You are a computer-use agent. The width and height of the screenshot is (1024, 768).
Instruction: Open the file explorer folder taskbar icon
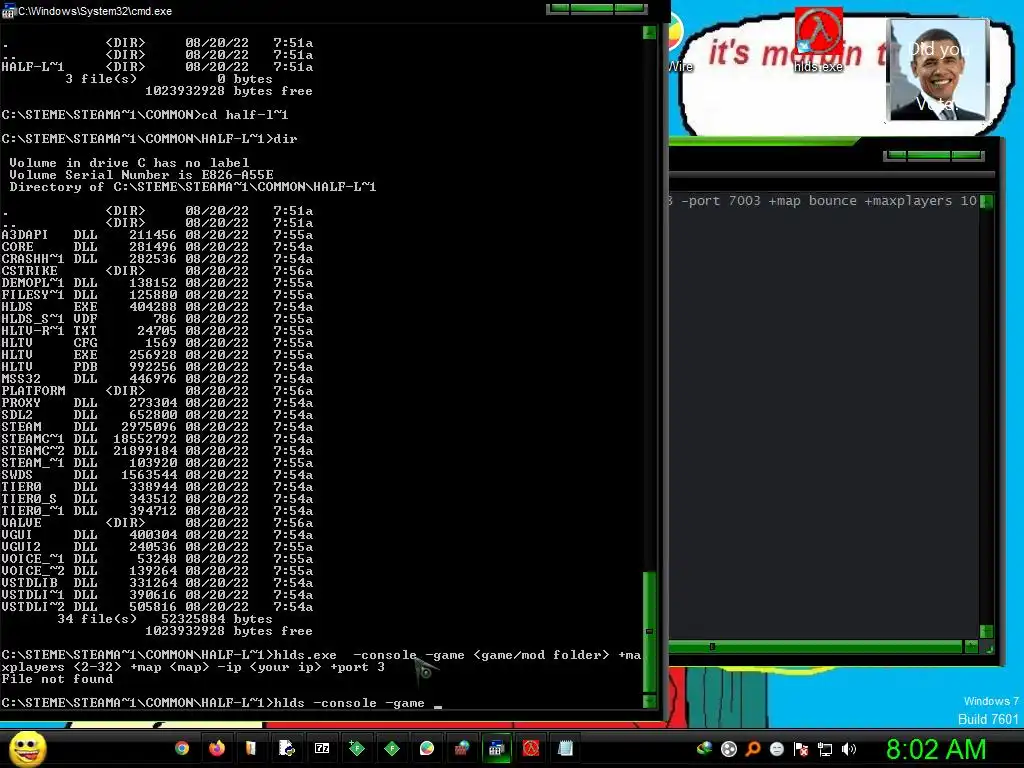point(251,748)
